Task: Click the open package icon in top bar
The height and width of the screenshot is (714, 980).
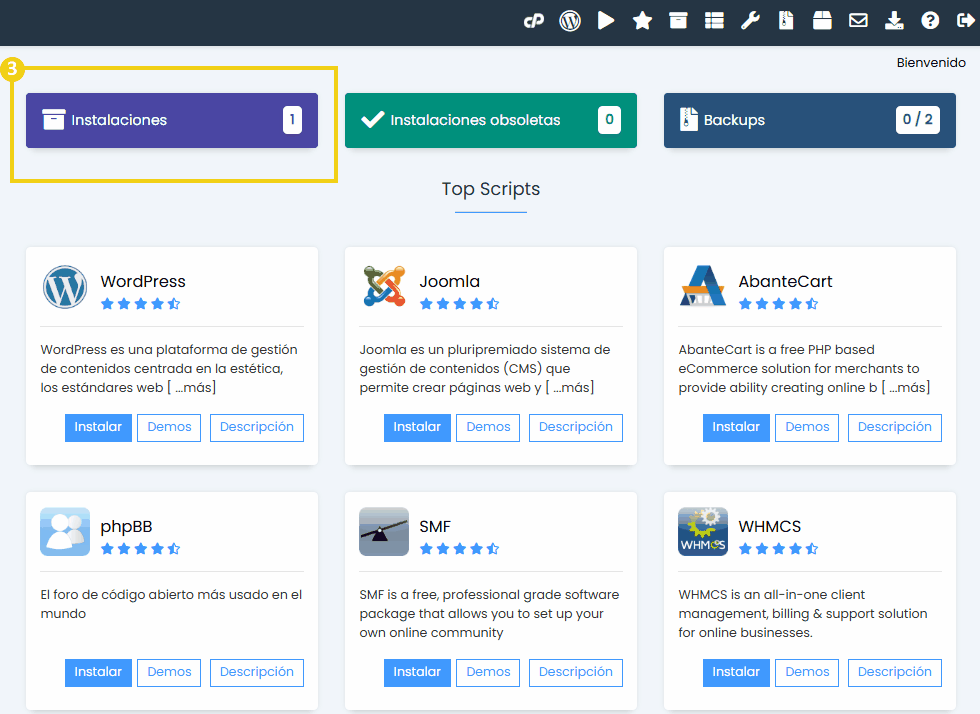Action: tap(822, 21)
